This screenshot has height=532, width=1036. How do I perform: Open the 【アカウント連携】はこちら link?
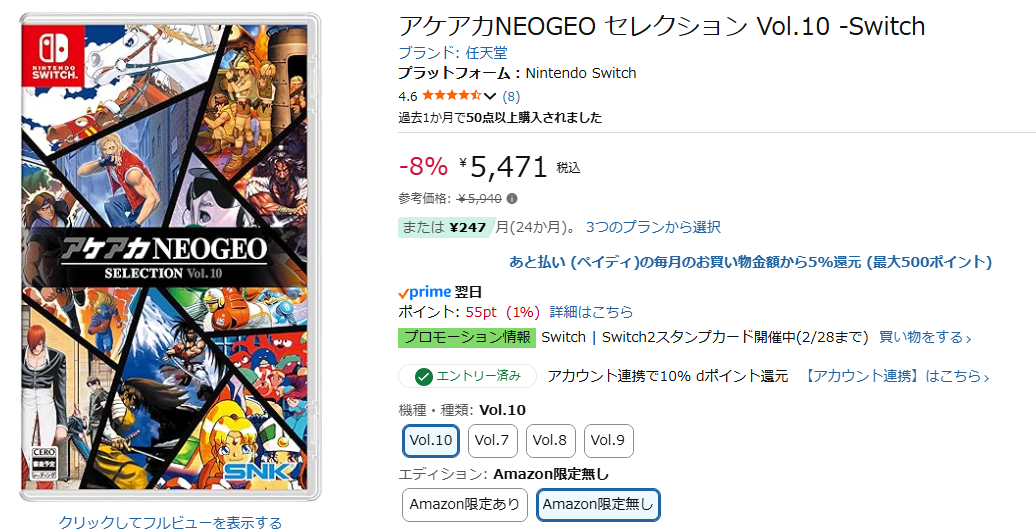click(x=897, y=376)
